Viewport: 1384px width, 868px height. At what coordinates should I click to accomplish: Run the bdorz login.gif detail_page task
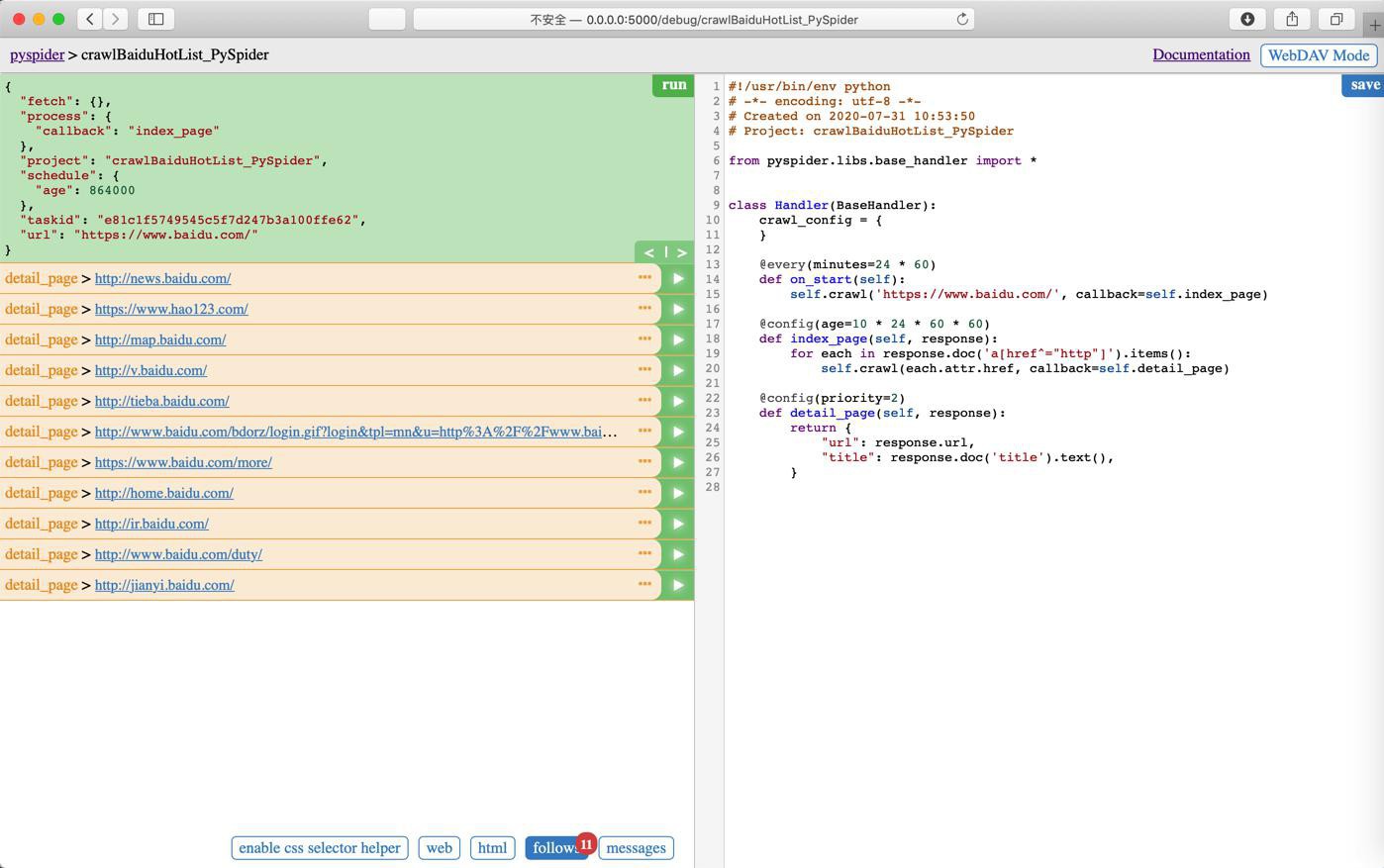[x=678, y=433]
